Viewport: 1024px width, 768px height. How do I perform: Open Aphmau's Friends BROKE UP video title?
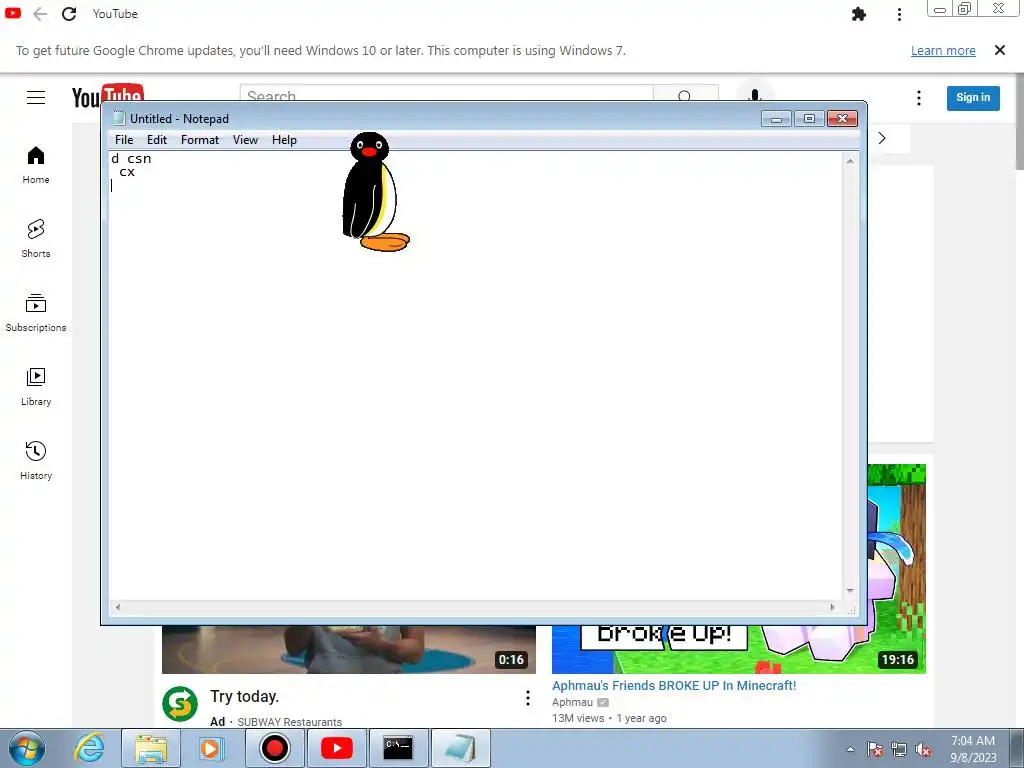tap(674, 686)
